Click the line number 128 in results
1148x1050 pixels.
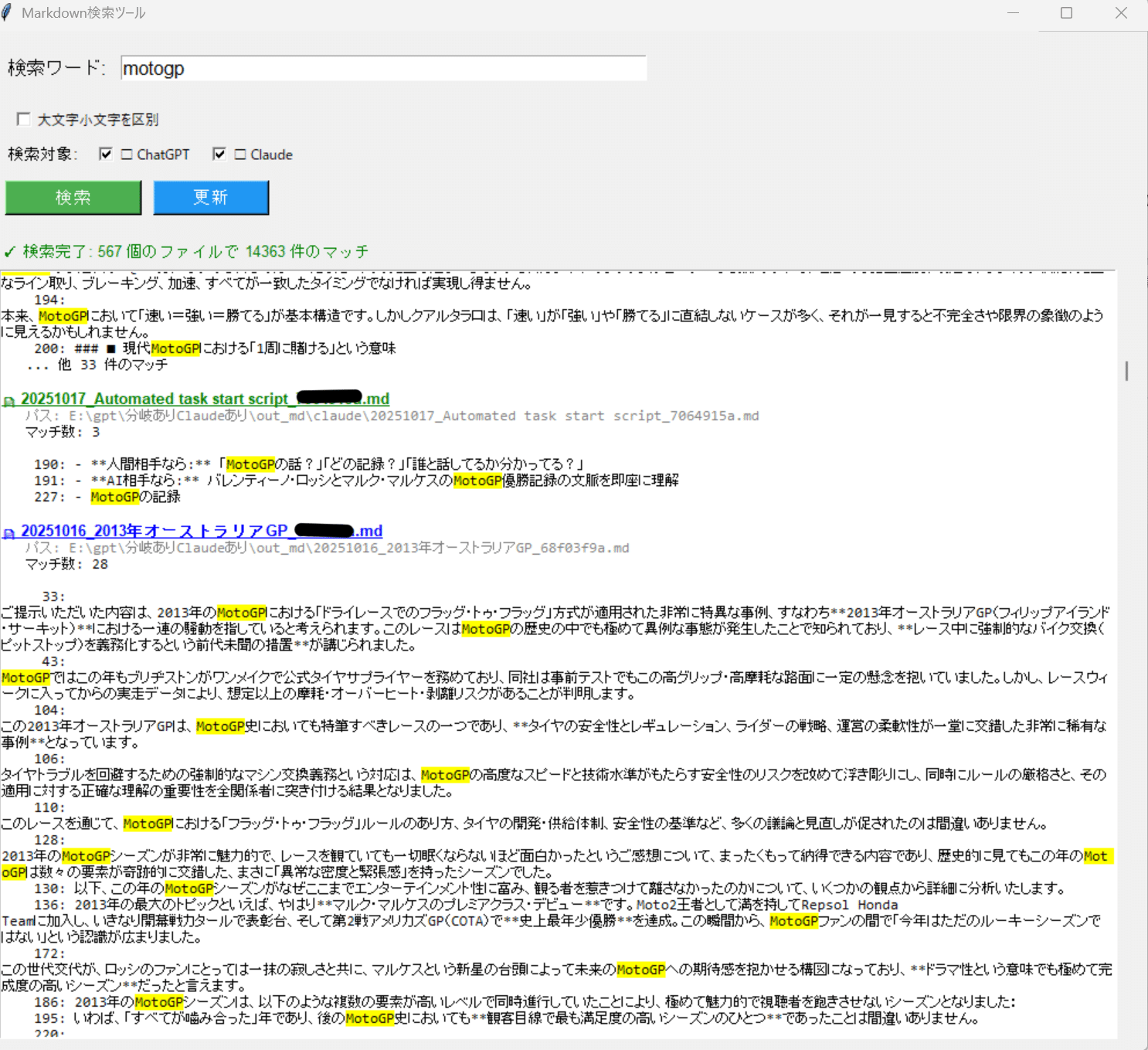click(49, 840)
